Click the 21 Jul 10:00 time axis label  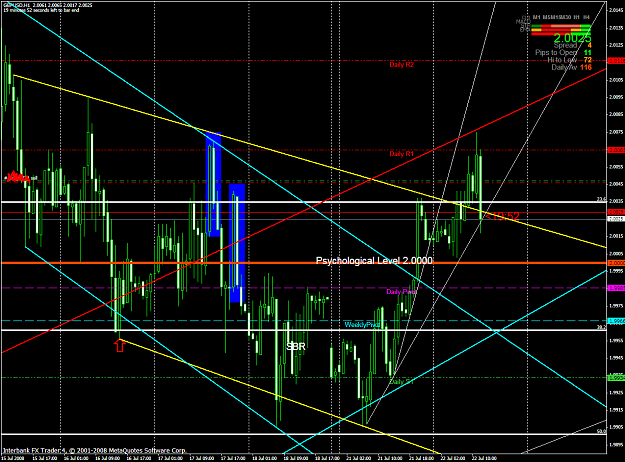(x=390, y=458)
